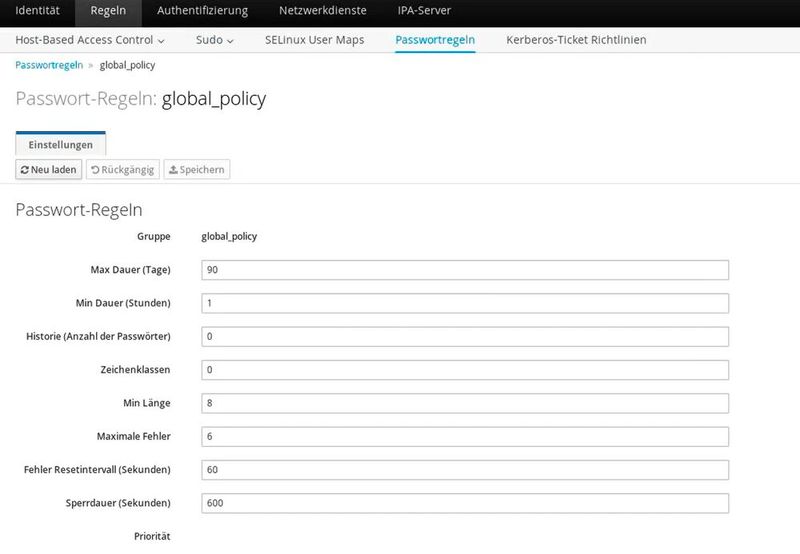Open the Netzwerkdienste menu
Viewport: 800px width, 554px height.
pos(322,11)
